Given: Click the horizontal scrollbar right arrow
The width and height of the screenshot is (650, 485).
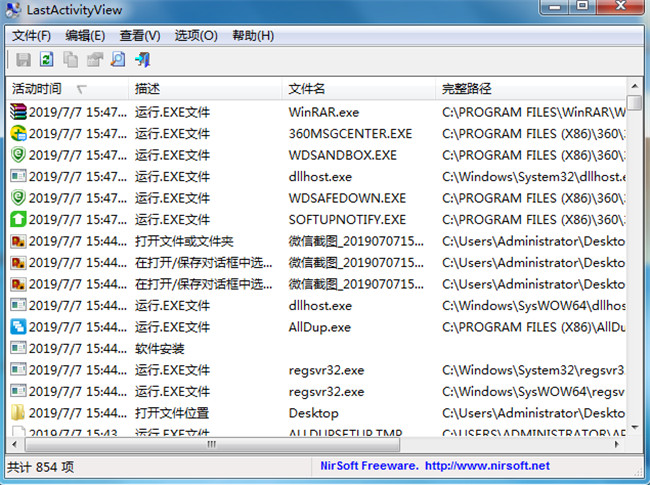Looking at the screenshot, I should (x=617, y=444).
